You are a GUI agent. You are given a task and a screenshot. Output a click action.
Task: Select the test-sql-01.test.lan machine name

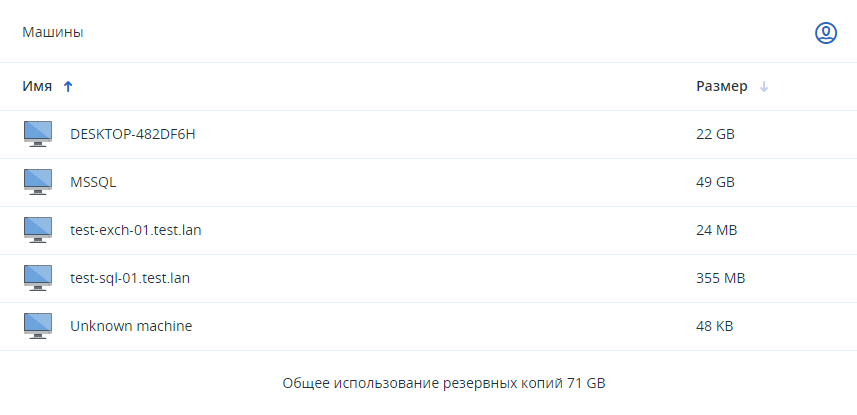pyautogui.click(x=130, y=278)
